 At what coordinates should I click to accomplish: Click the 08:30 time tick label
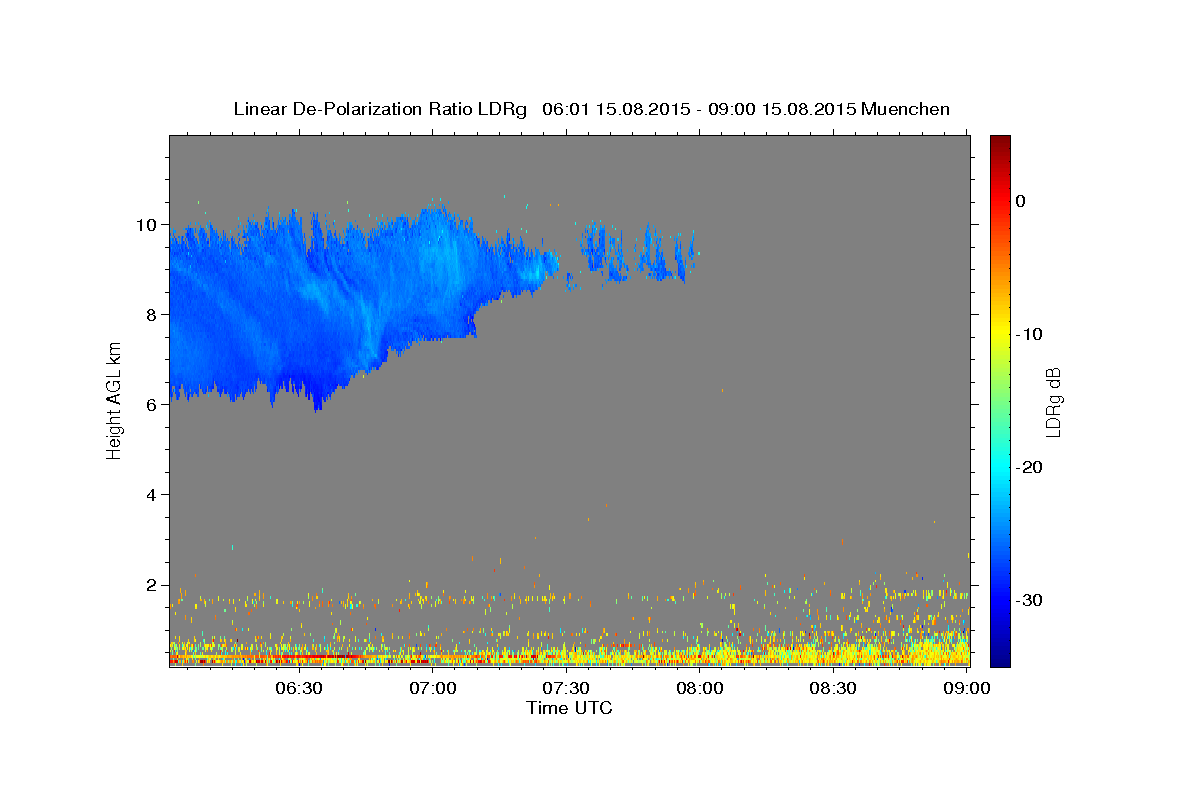pyautogui.click(x=833, y=689)
